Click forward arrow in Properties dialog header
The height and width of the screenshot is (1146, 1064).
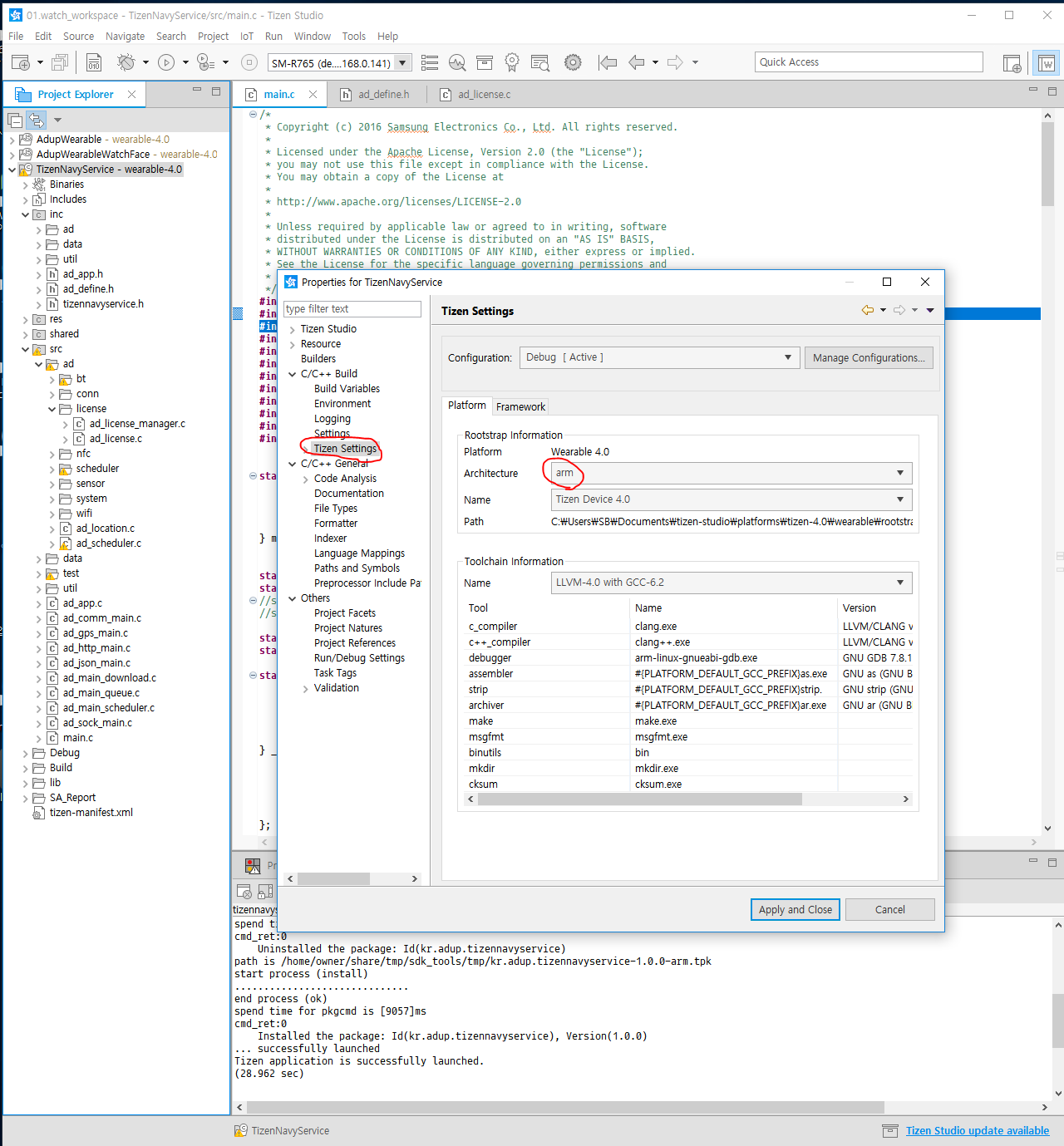coord(899,310)
